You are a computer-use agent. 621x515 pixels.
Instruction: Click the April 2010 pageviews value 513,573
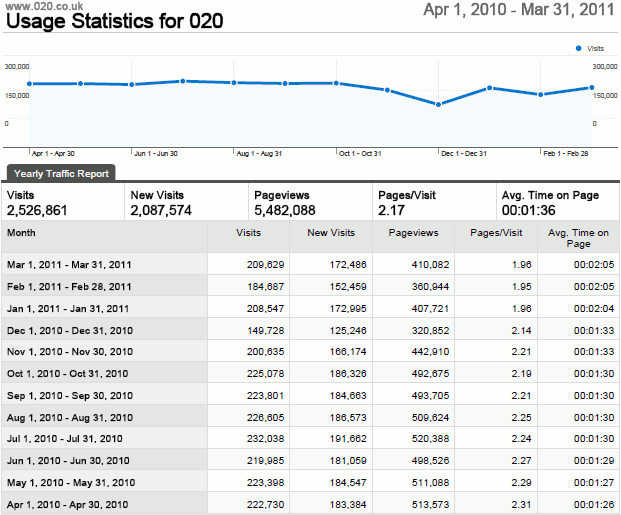(431, 505)
